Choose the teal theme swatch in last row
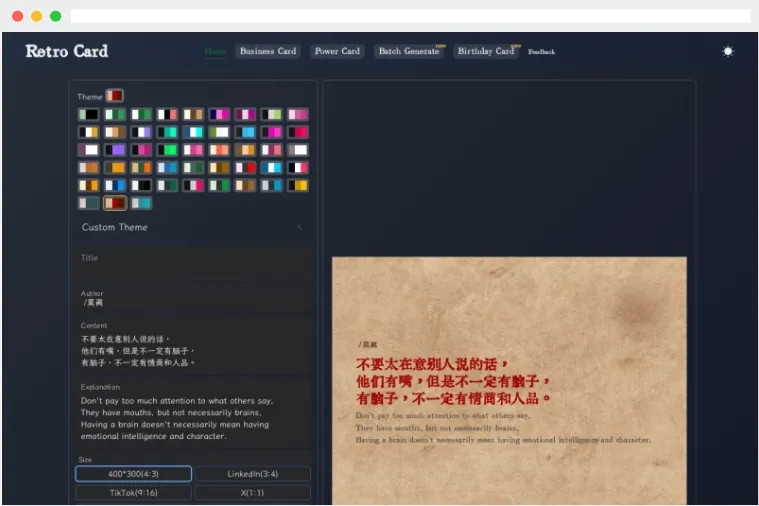 [x=141, y=203]
